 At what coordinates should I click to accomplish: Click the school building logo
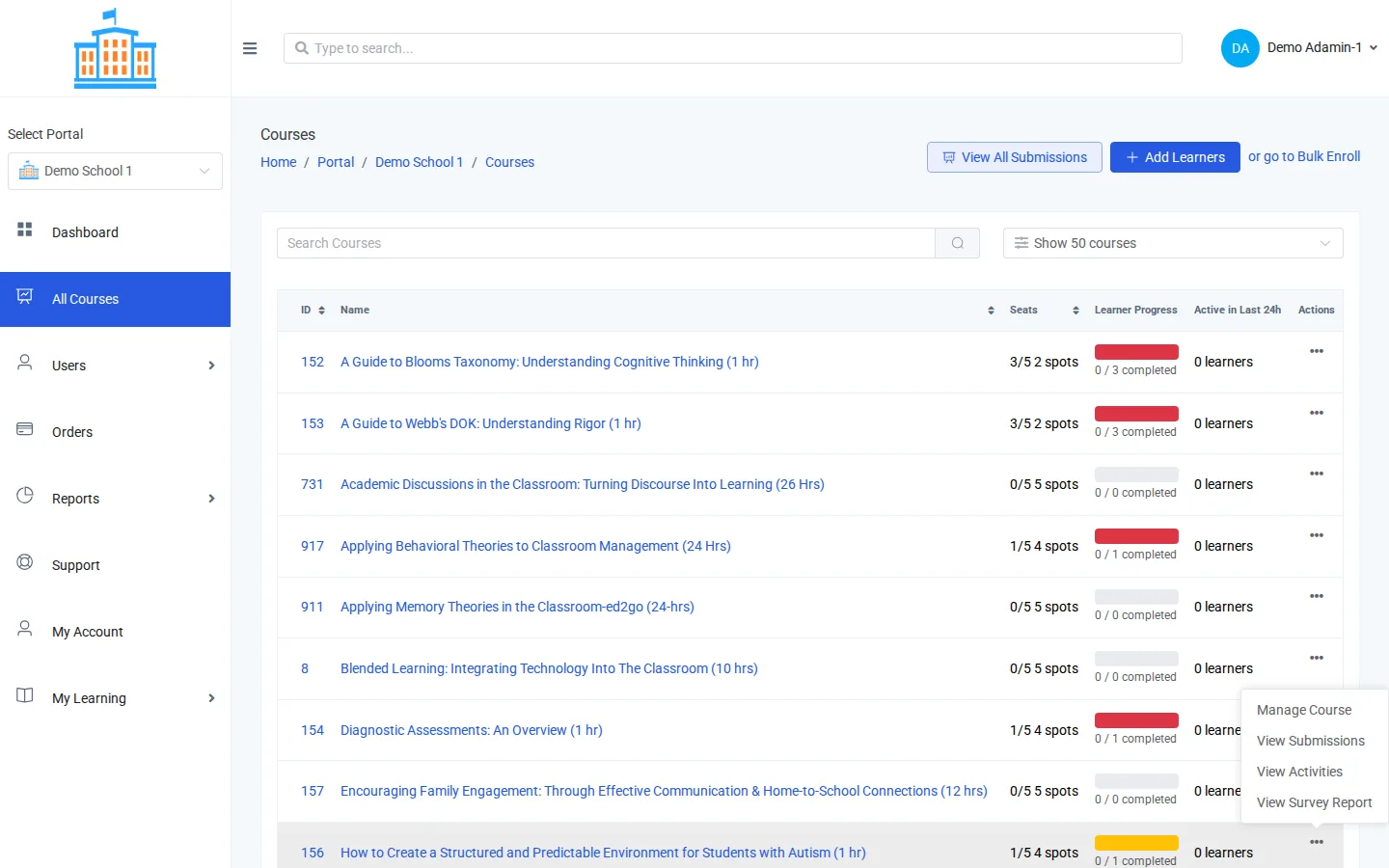[116, 48]
